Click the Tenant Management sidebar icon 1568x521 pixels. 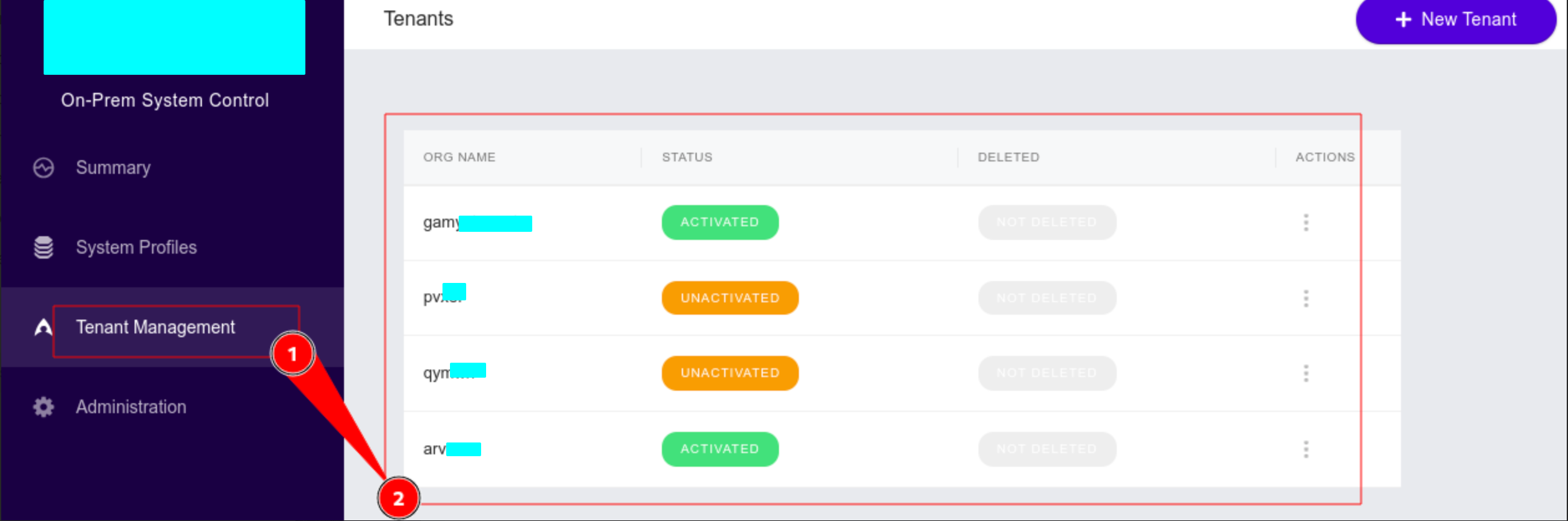pos(43,327)
